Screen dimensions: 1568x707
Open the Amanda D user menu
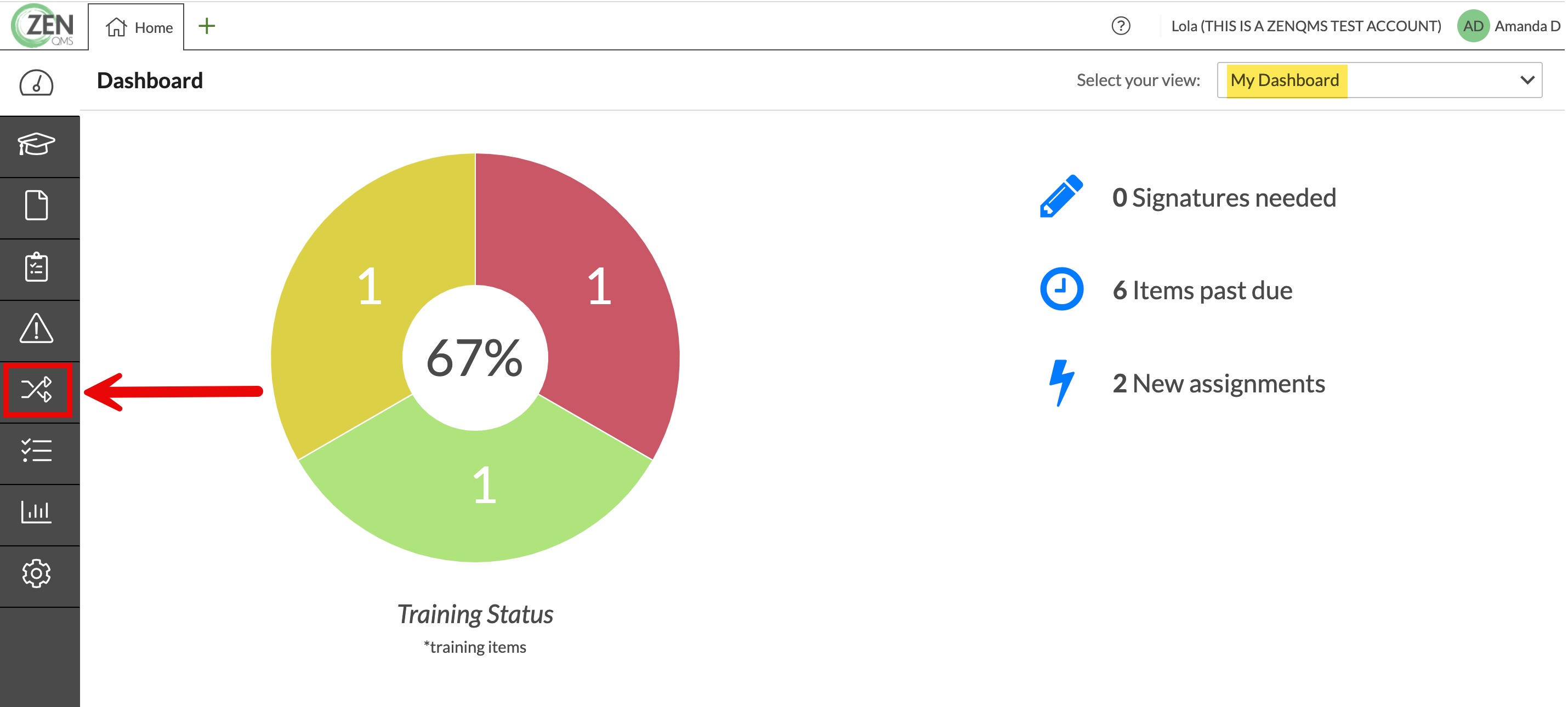point(1509,26)
